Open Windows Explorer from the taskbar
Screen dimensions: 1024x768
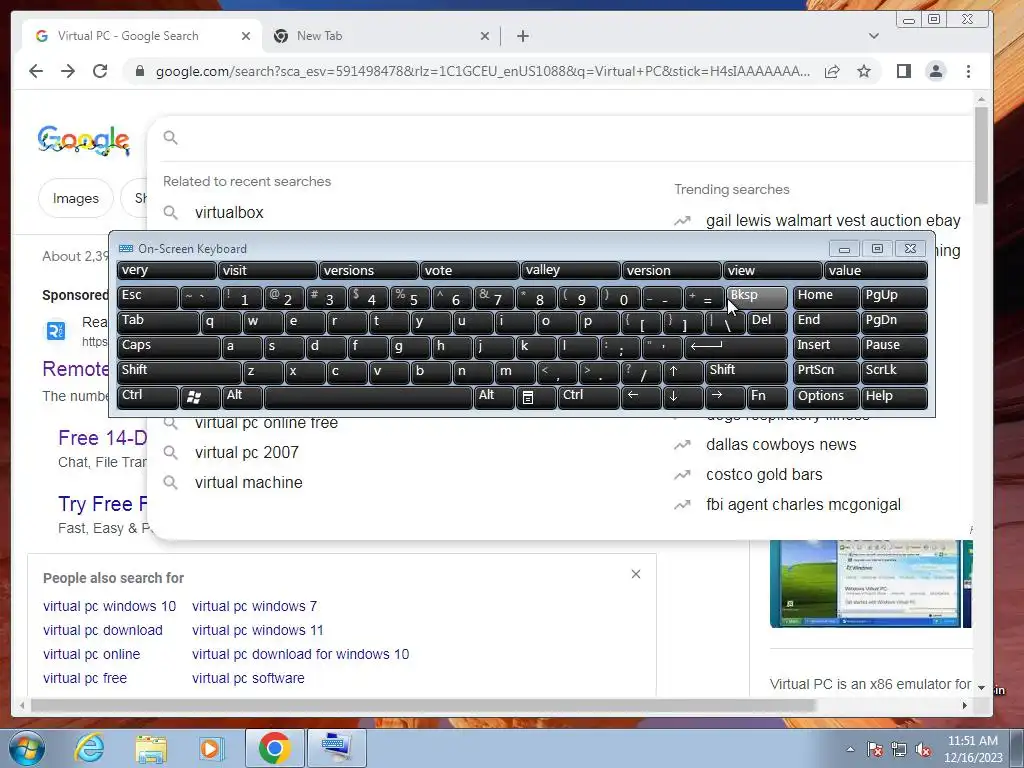pyautogui.click(x=151, y=748)
